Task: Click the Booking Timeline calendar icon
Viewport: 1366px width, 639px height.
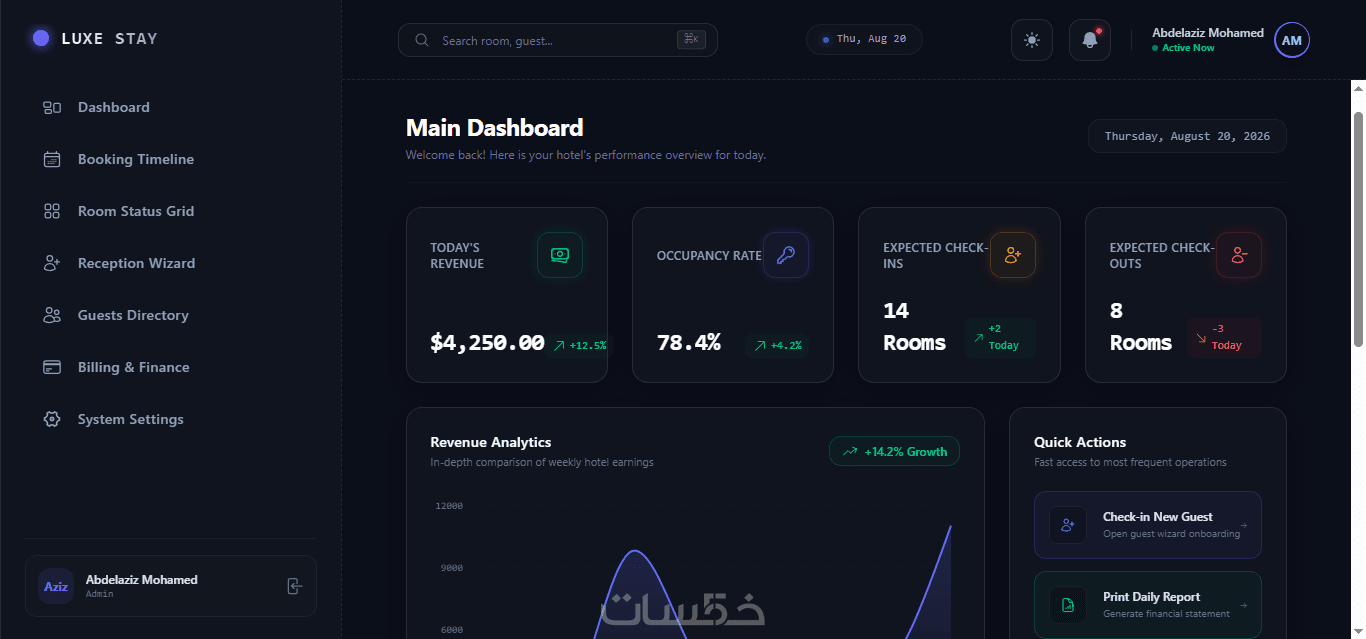Action: pos(52,159)
